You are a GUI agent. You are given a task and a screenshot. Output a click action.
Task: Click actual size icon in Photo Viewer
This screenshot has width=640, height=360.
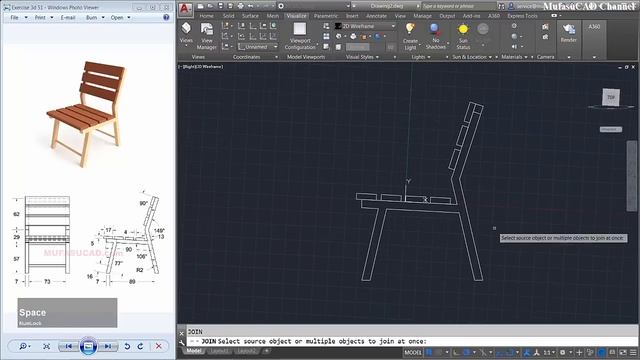coord(47,346)
